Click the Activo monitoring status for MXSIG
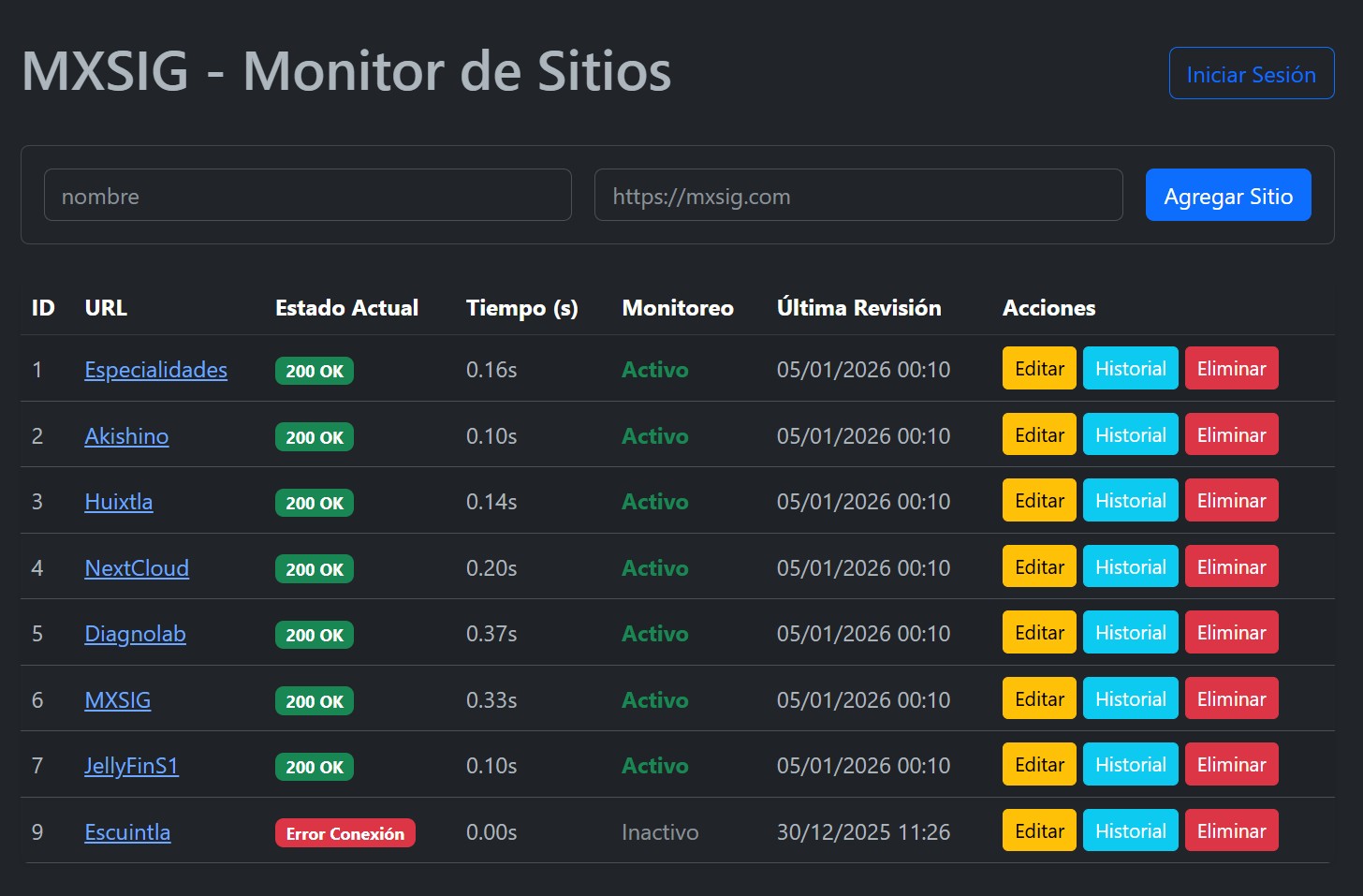1363x896 pixels. (x=654, y=699)
